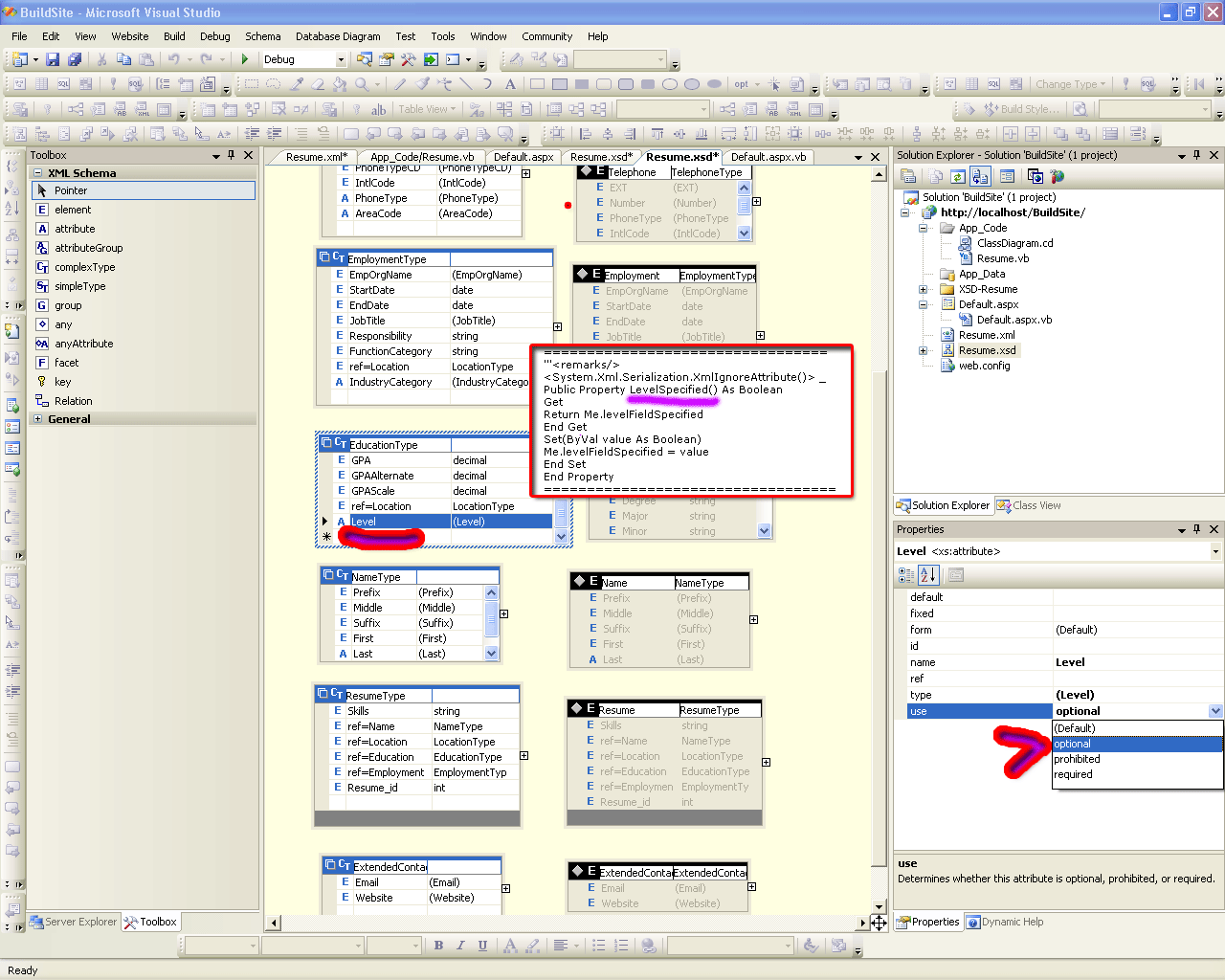The width and height of the screenshot is (1225, 980).
Task: Open the Schema menu
Action: pos(262,36)
